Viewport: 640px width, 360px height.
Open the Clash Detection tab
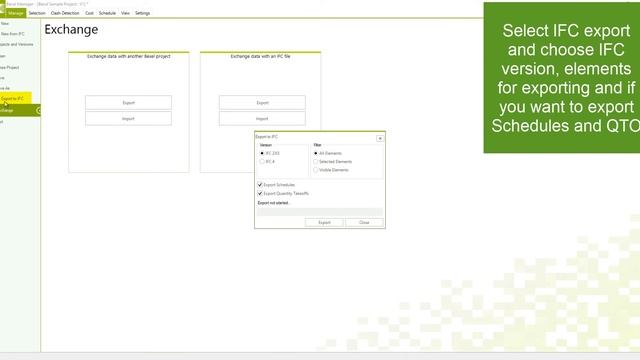coord(65,13)
